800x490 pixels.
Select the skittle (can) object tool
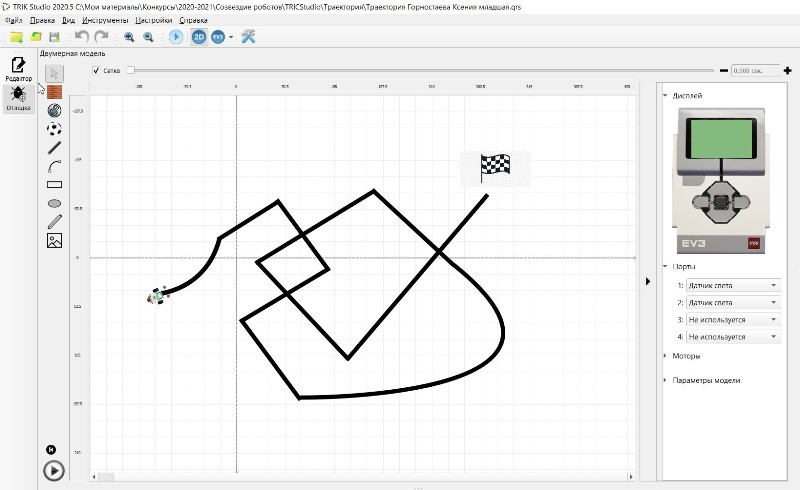54,110
